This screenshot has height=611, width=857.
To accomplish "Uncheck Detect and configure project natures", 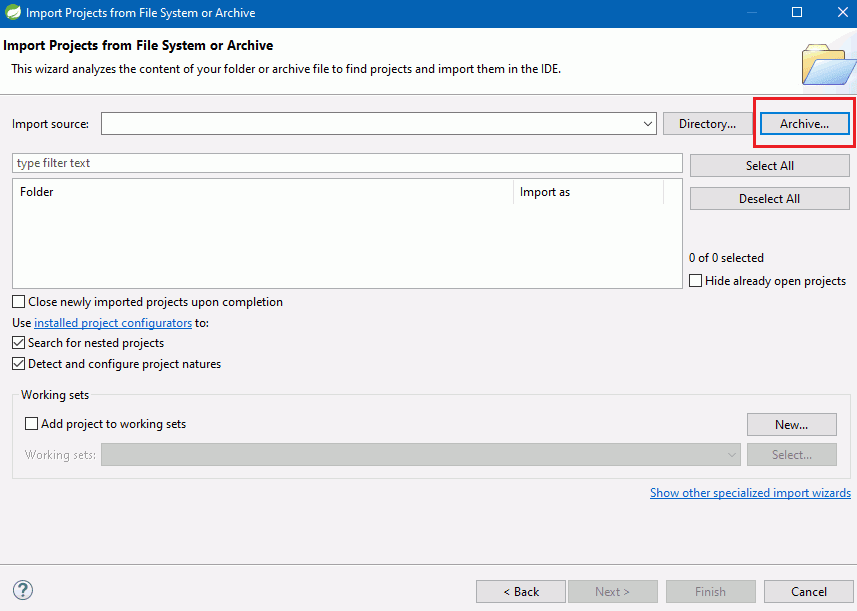I will (19, 364).
